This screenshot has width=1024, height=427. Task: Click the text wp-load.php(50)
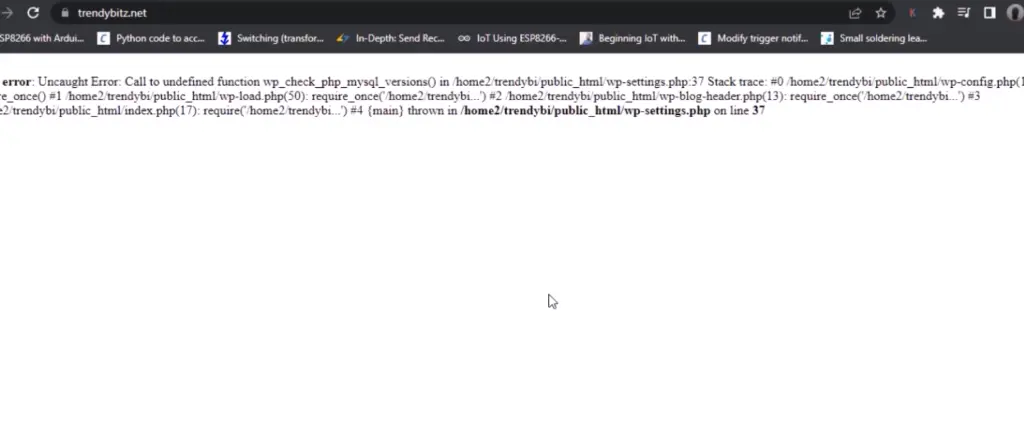[x=263, y=96]
